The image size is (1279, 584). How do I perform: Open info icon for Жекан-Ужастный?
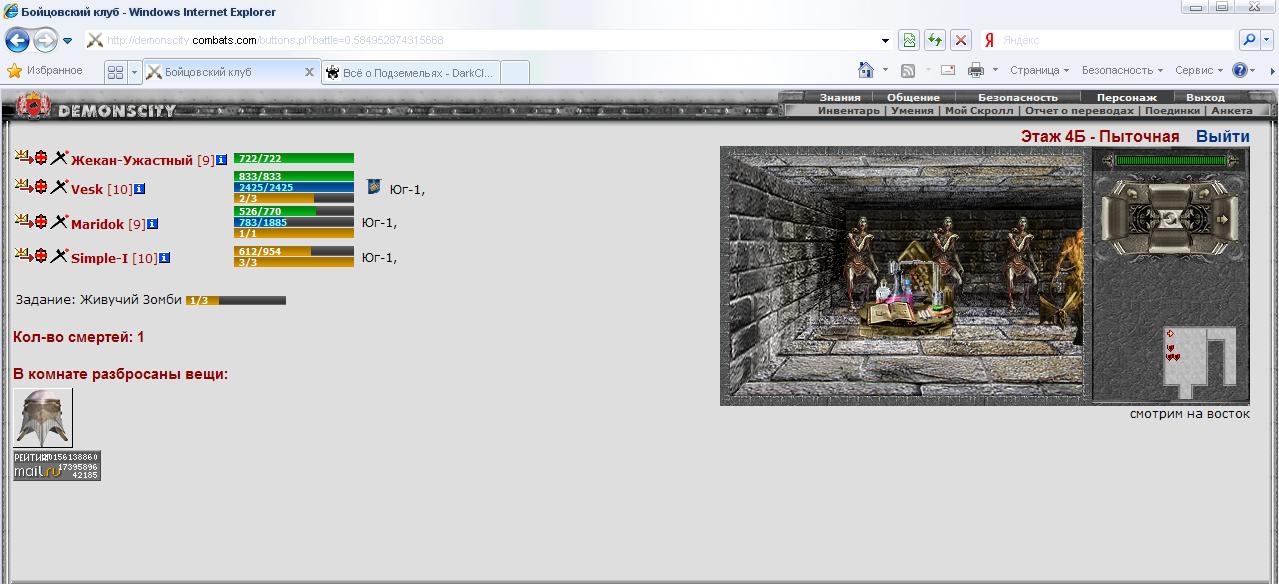click(222, 160)
